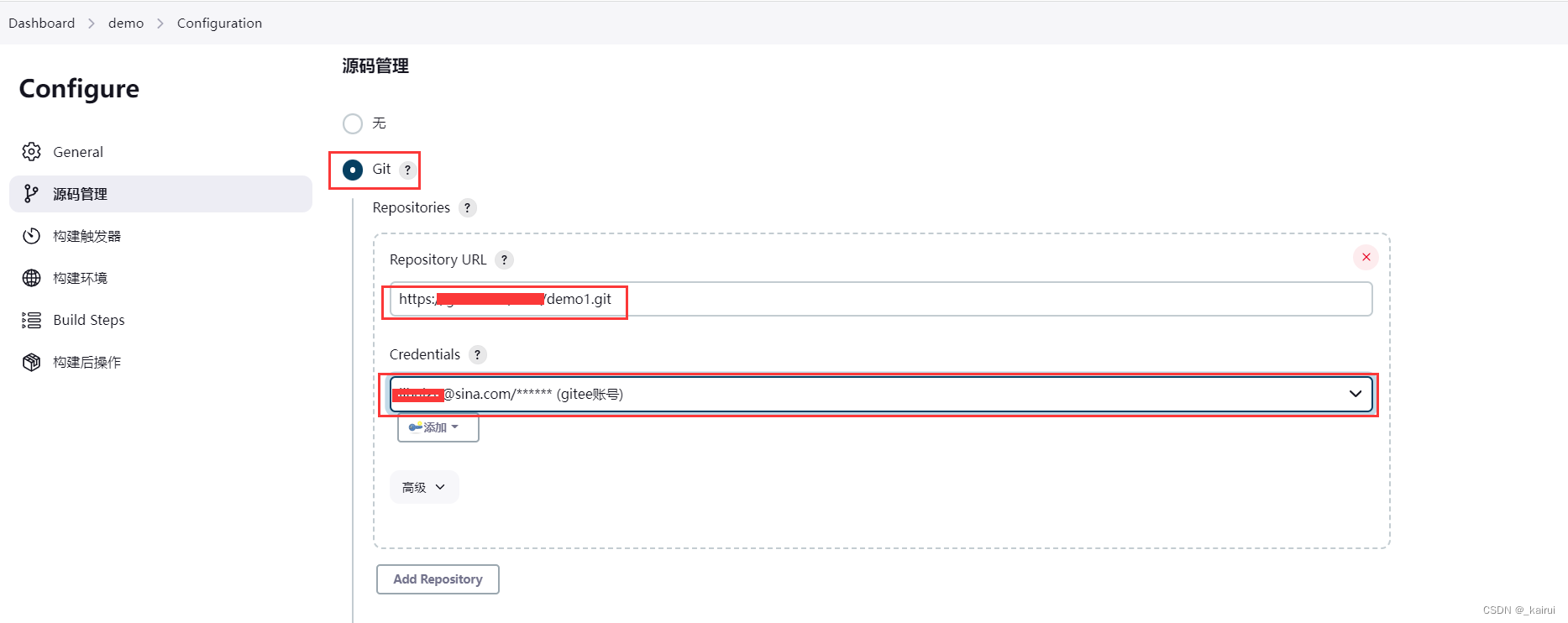
Task: Open help for the Git option
Action: [x=407, y=170]
